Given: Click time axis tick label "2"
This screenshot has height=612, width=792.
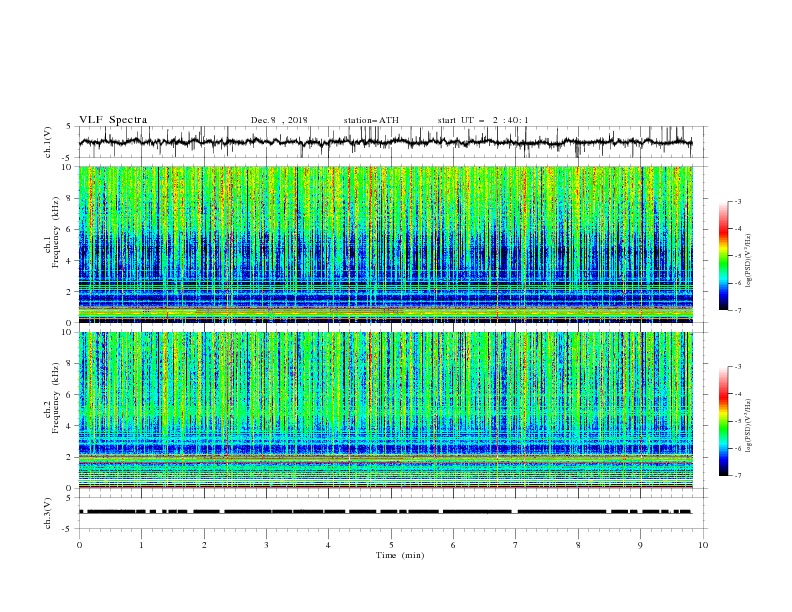Looking at the screenshot, I should (204, 545).
